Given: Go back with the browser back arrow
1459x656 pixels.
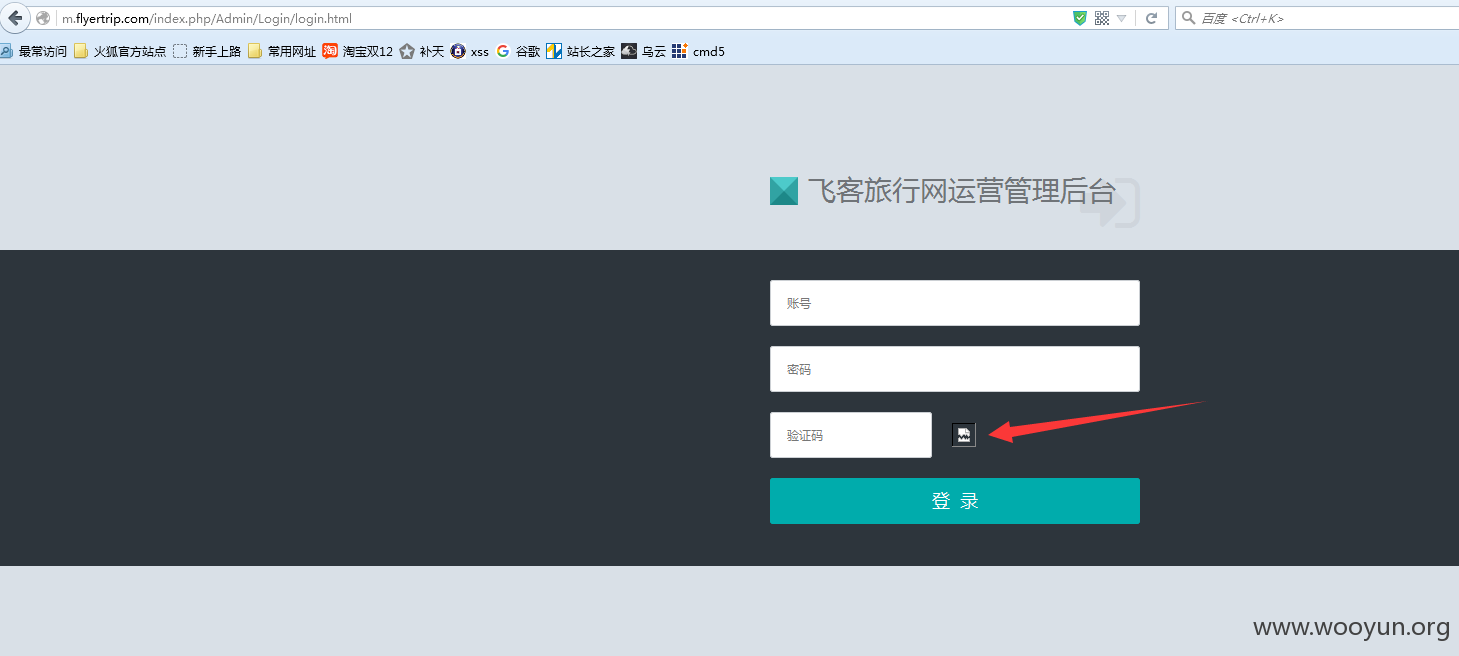Looking at the screenshot, I should pos(14,18).
